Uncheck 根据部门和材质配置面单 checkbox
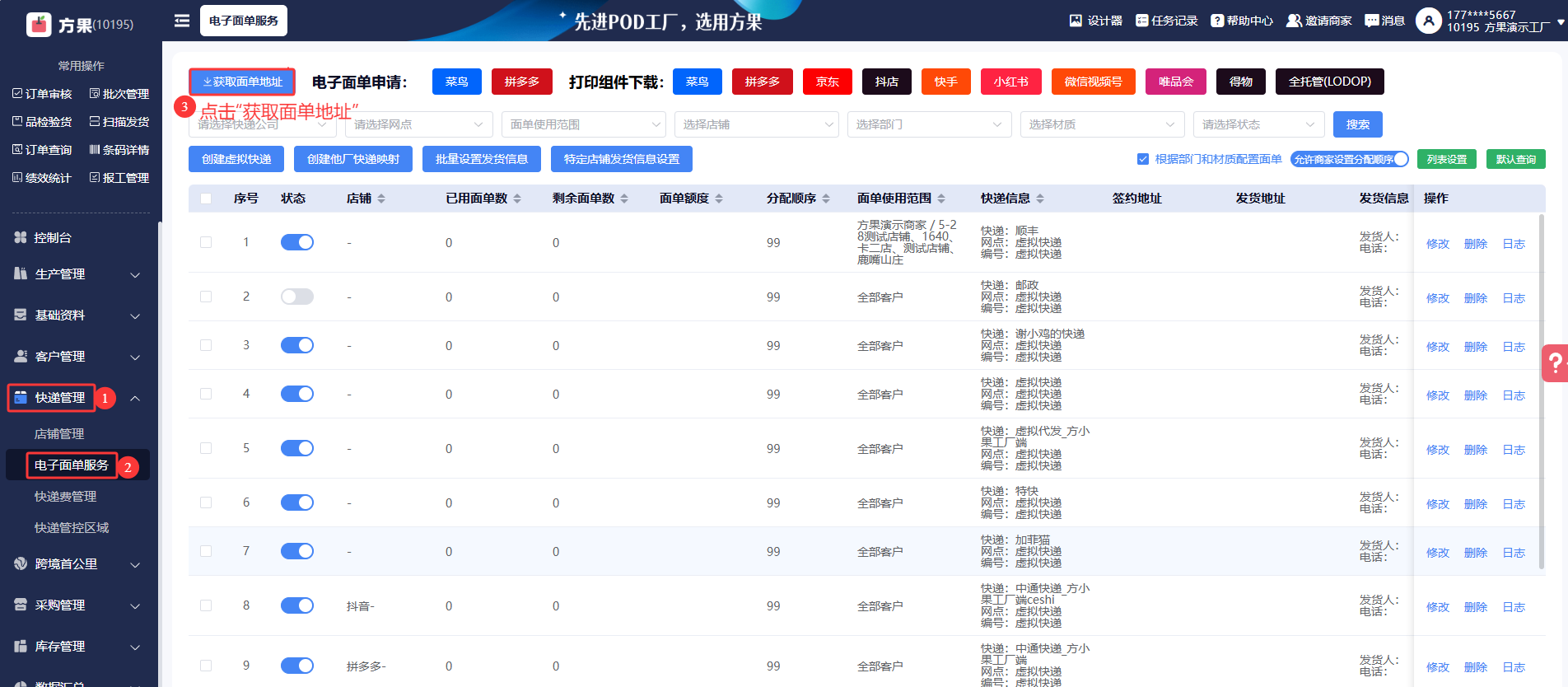The image size is (1568, 687). click(1143, 159)
